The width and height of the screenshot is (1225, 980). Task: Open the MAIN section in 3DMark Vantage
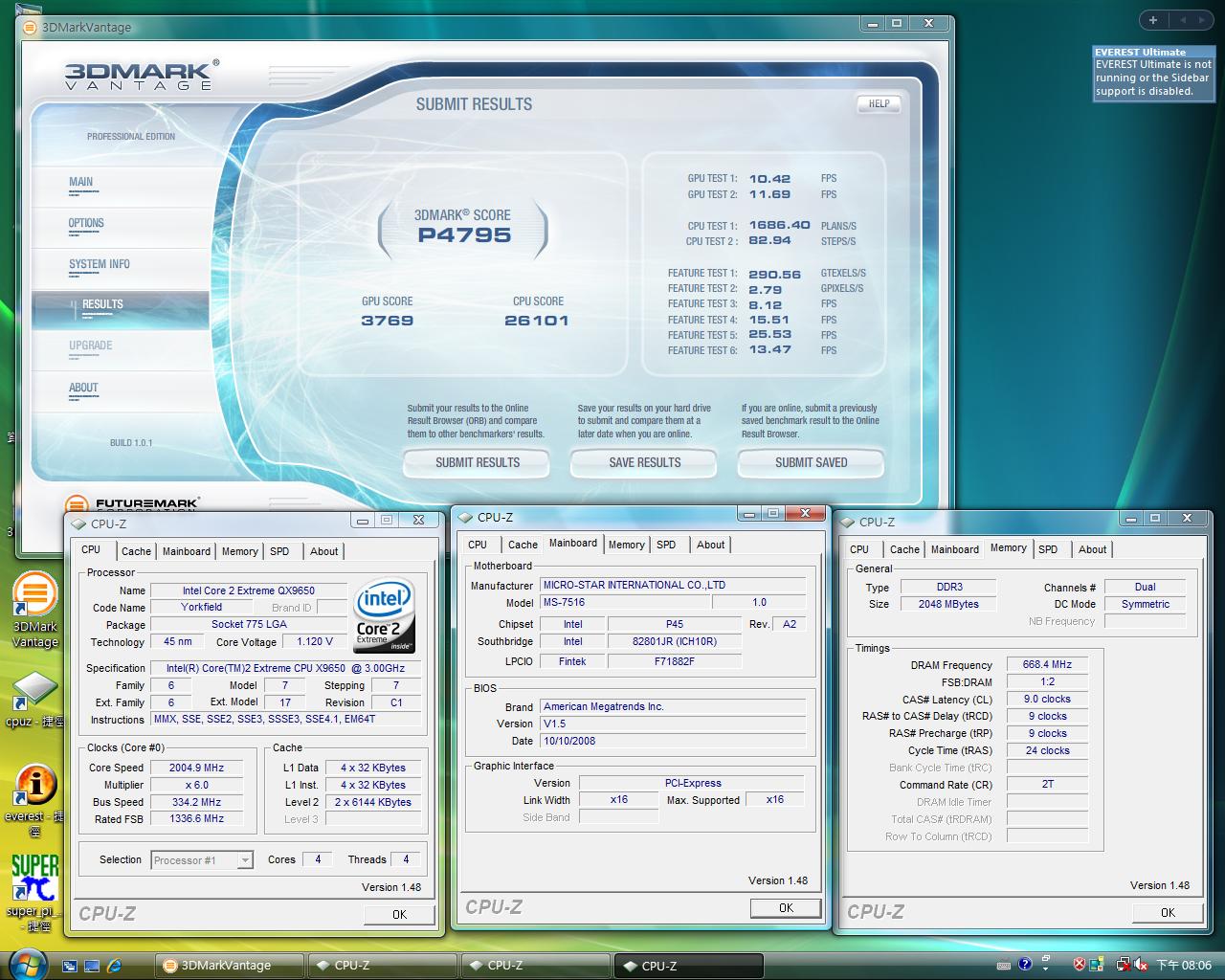click(x=81, y=182)
